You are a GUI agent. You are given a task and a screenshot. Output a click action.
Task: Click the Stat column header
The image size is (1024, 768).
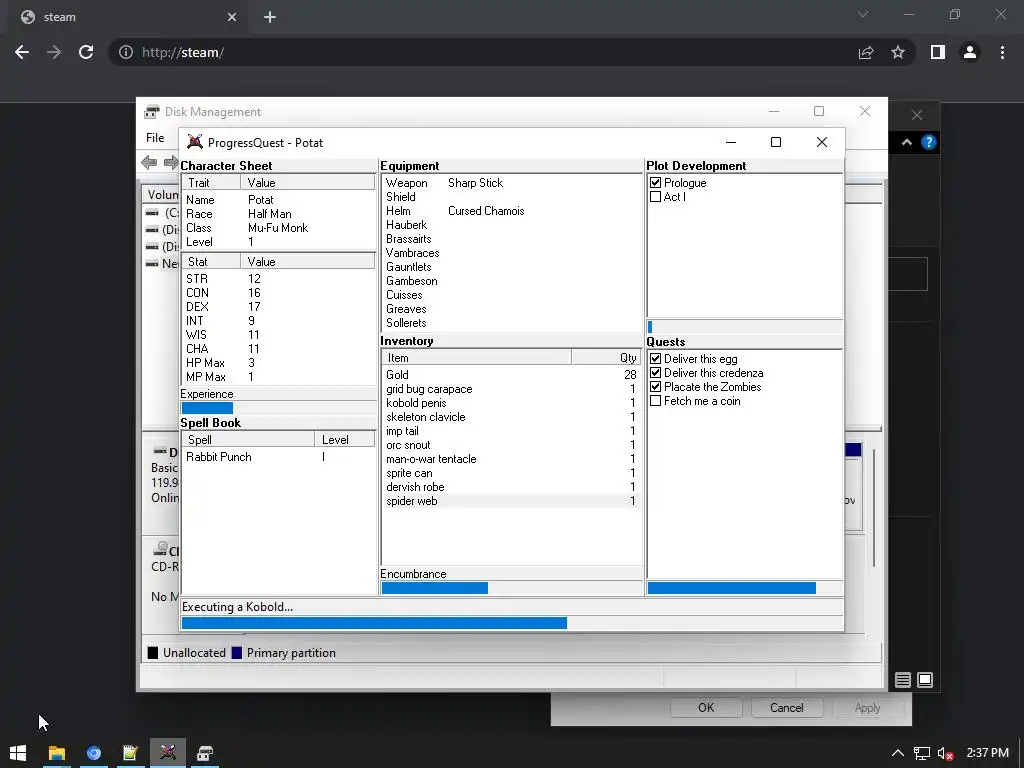[x=211, y=262]
